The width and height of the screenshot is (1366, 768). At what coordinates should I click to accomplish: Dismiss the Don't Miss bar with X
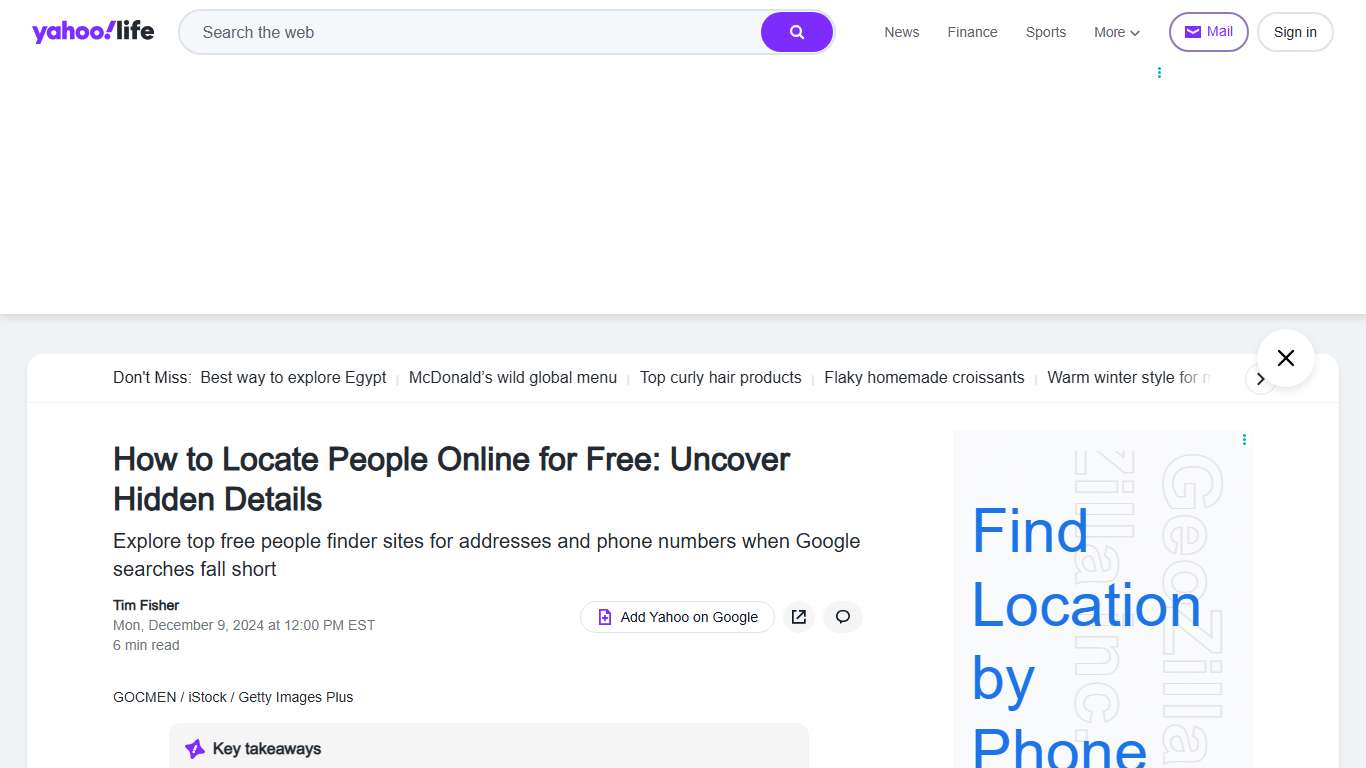pos(1285,357)
